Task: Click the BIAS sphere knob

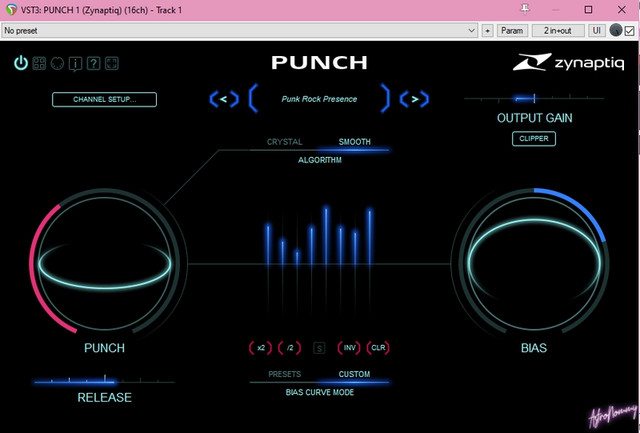Action: [534, 263]
